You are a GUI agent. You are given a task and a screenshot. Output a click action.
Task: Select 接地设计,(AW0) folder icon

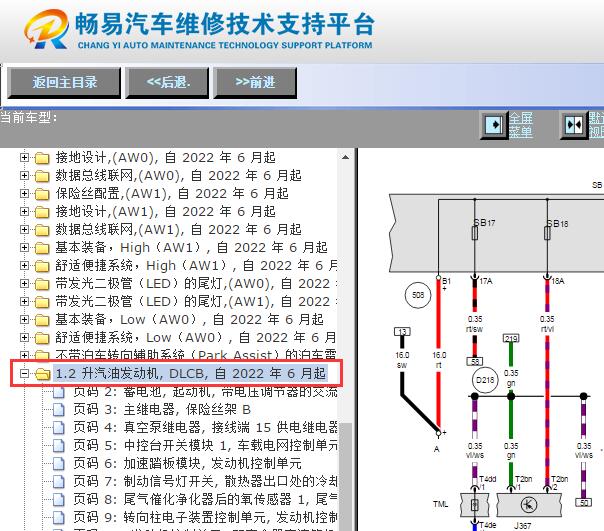(x=42, y=158)
